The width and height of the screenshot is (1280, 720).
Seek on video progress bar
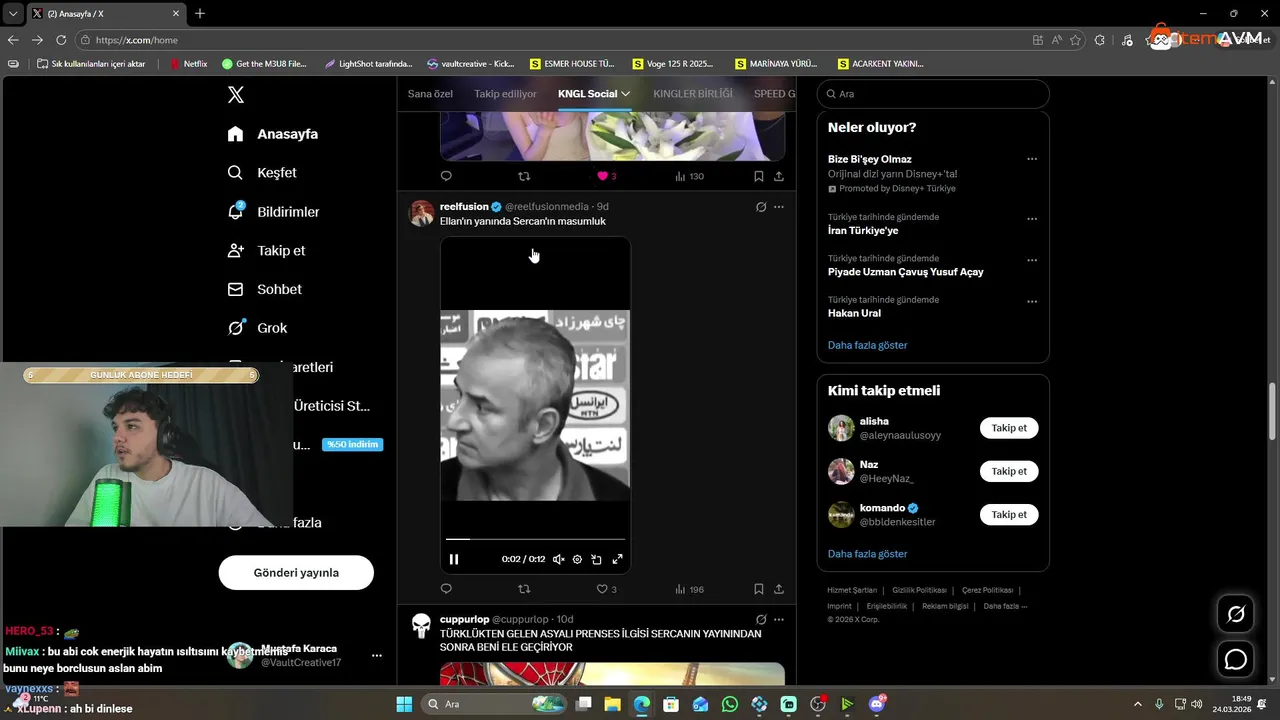535,540
